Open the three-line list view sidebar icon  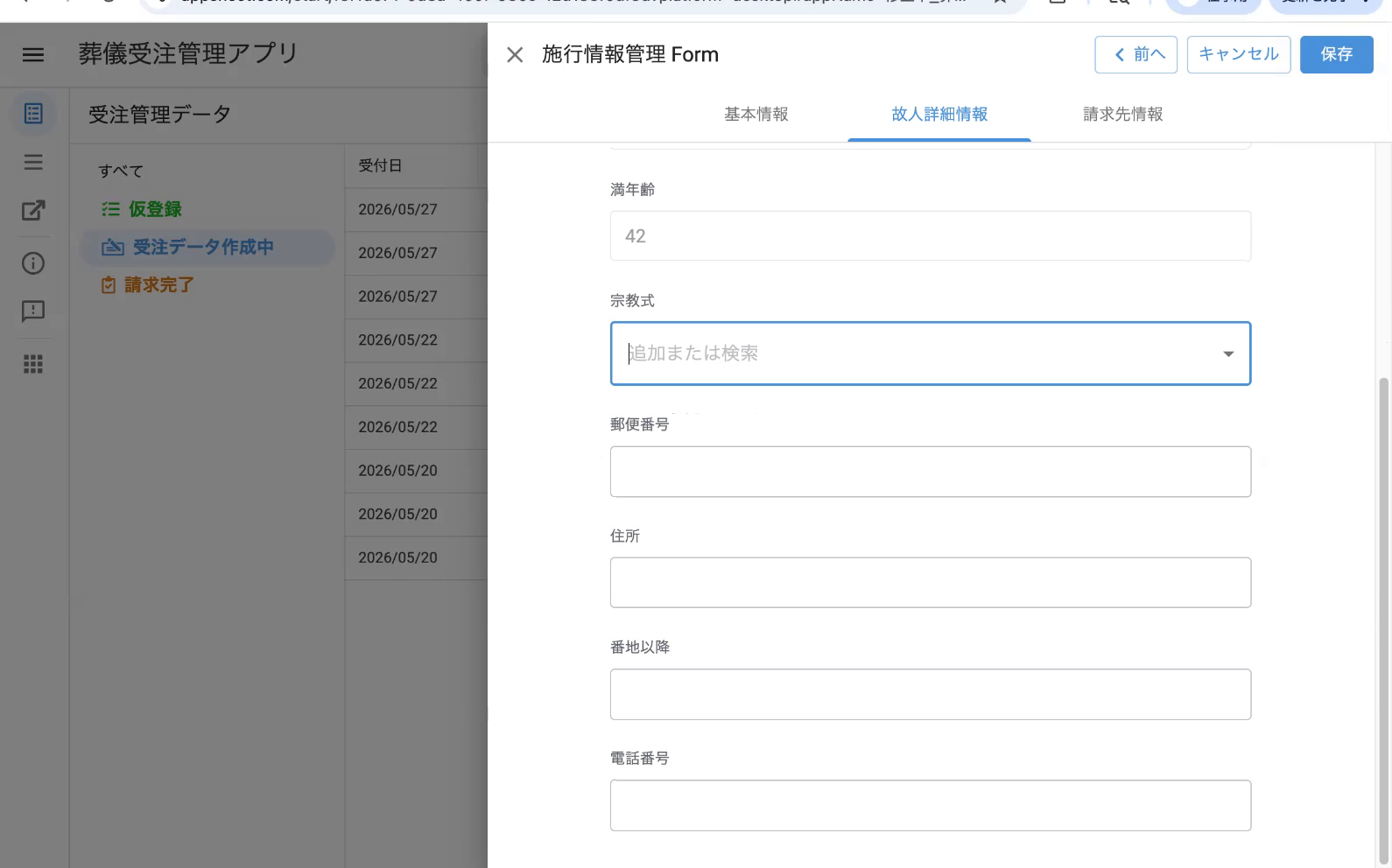(x=33, y=162)
